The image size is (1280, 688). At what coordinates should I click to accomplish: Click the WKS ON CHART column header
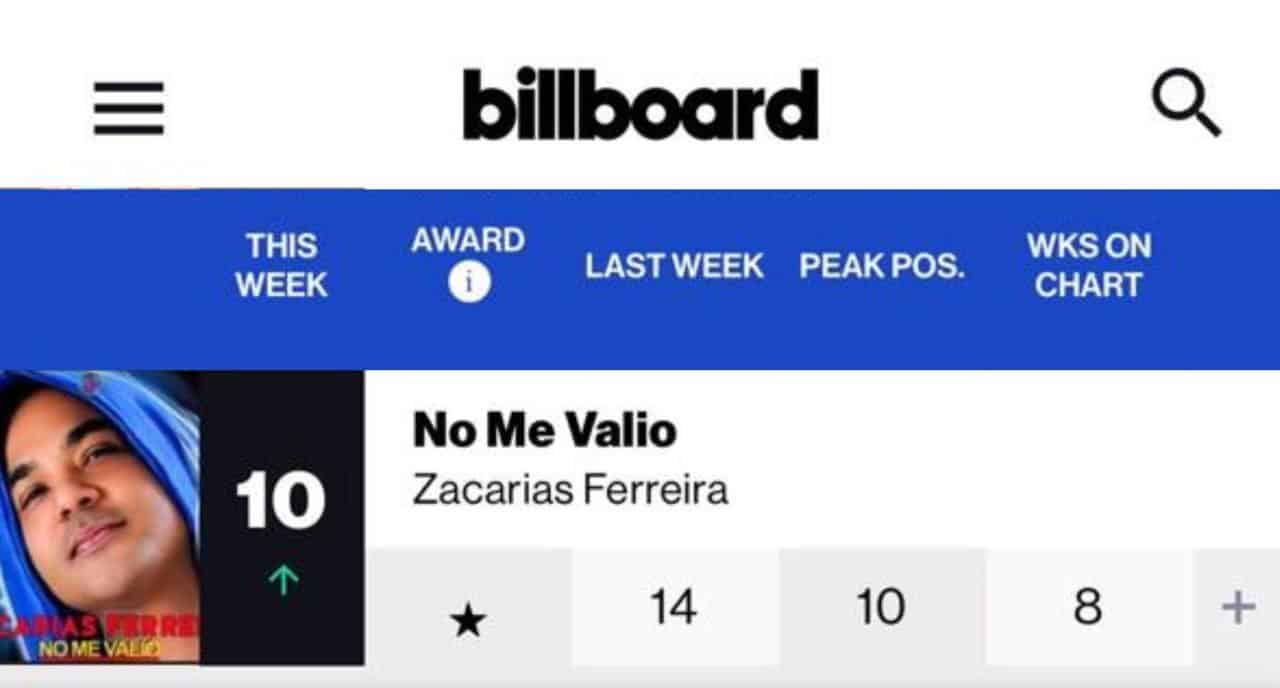[1088, 265]
